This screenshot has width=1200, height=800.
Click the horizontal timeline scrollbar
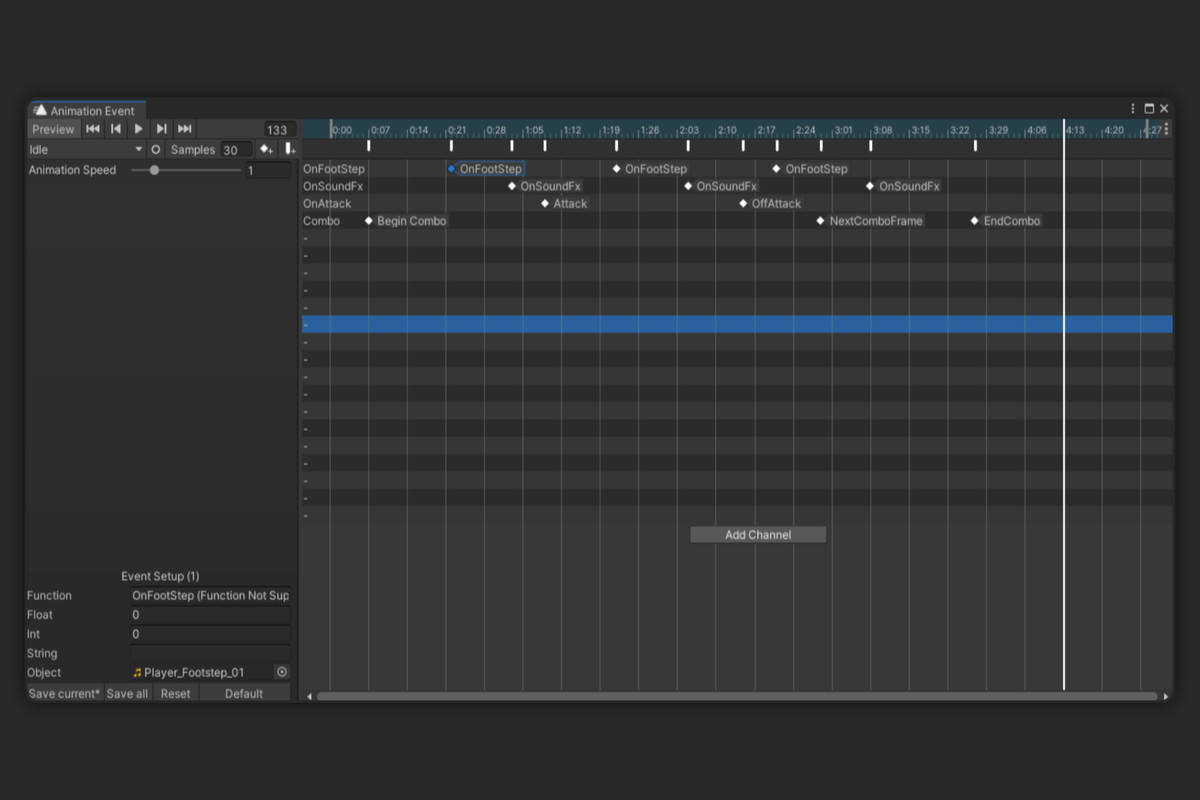[737, 696]
